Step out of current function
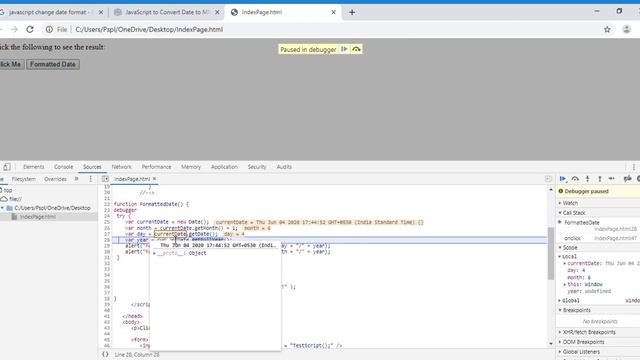This screenshot has height=360, width=640. (600, 179)
